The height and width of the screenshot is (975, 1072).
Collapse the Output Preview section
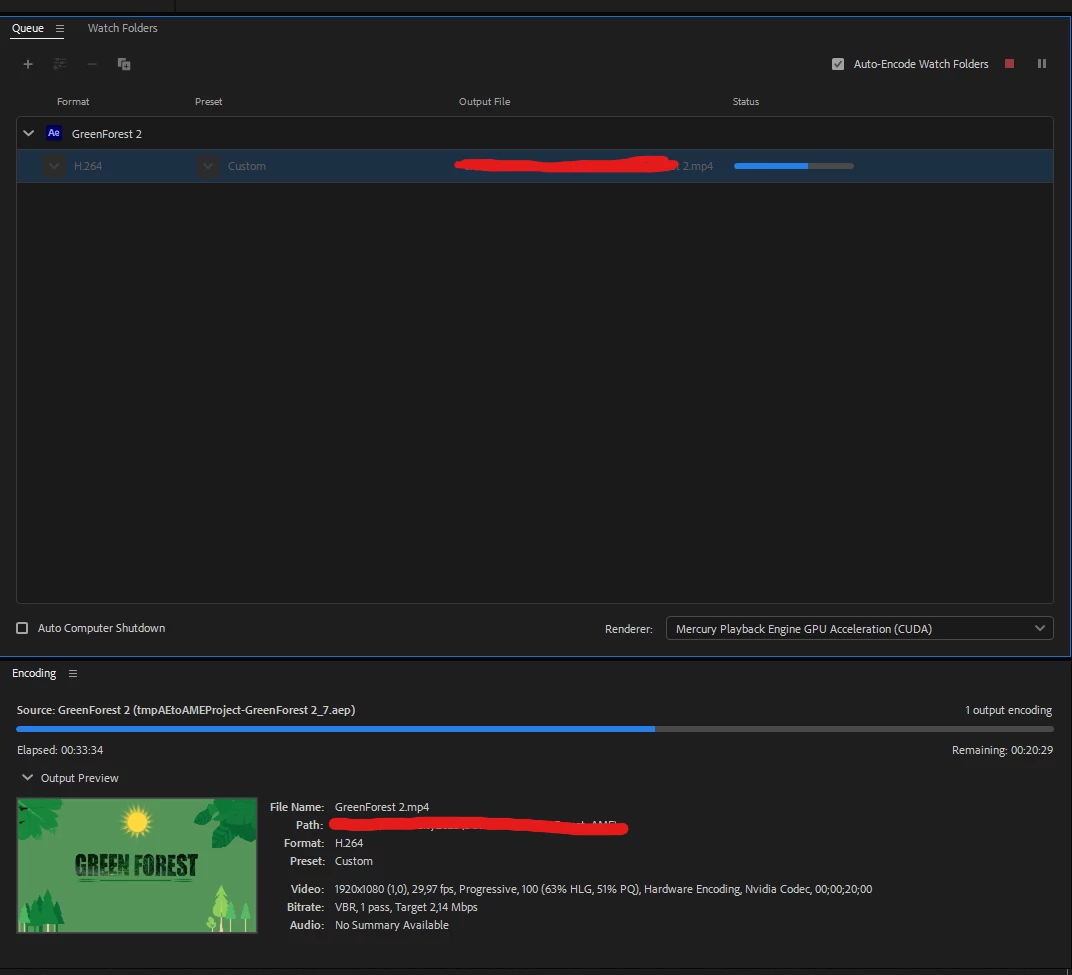(x=27, y=777)
